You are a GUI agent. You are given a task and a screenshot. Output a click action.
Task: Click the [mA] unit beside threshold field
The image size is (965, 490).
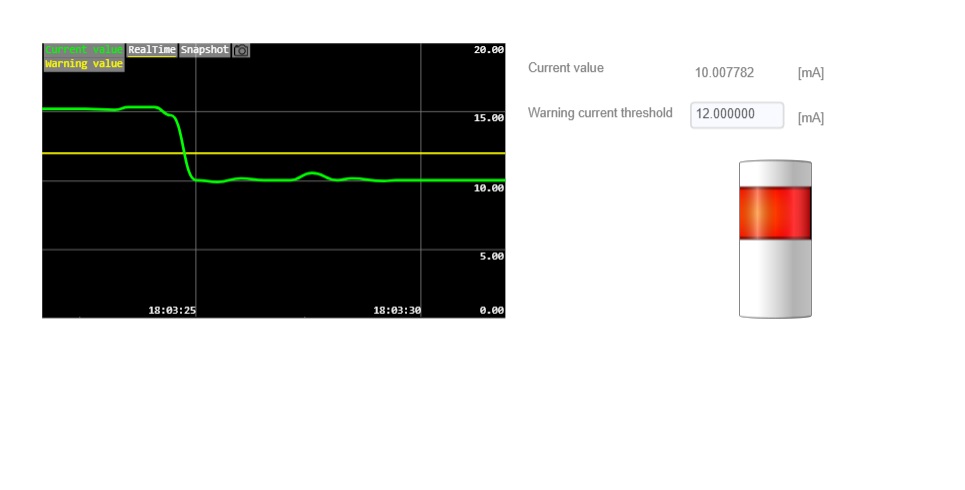(x=811, y=118)
